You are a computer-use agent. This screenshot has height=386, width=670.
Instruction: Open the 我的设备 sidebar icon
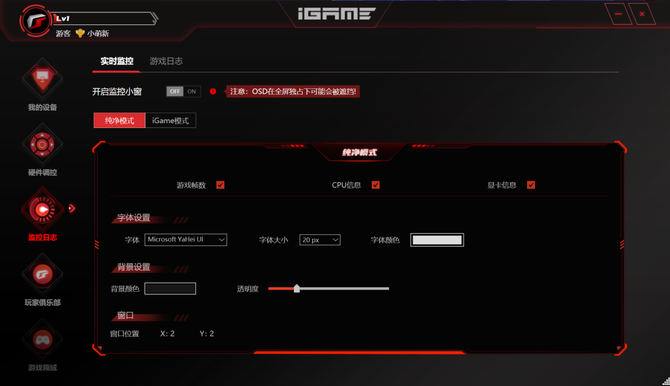(x=42, y=78)
